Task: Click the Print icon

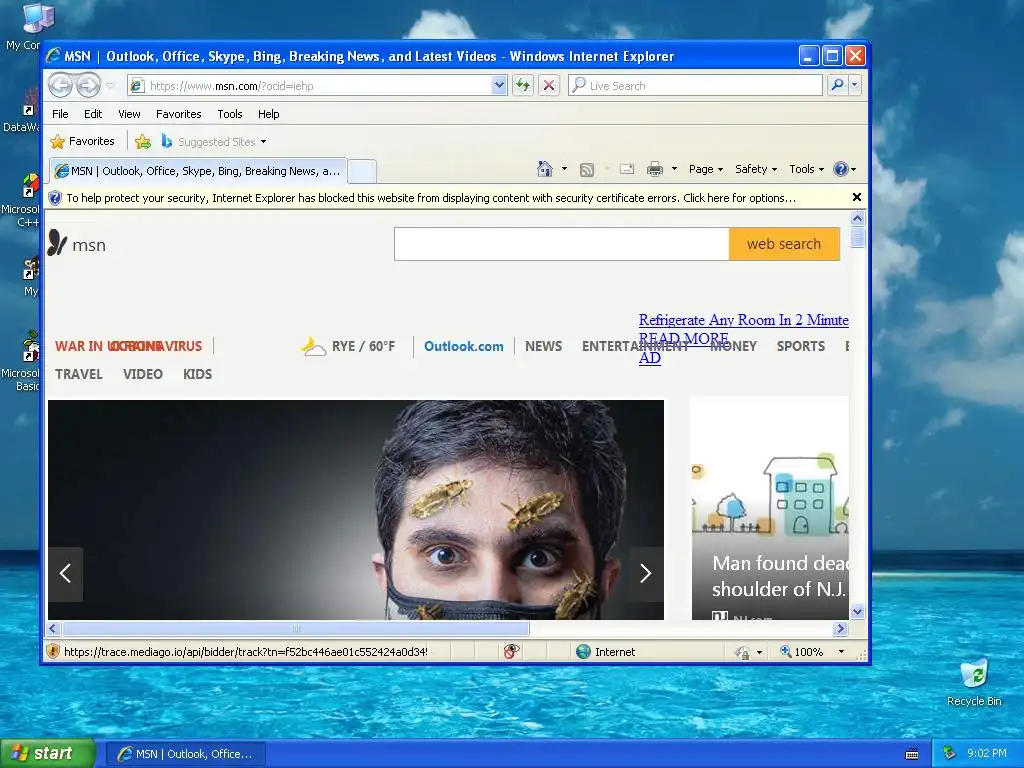Action: point(654,170)
